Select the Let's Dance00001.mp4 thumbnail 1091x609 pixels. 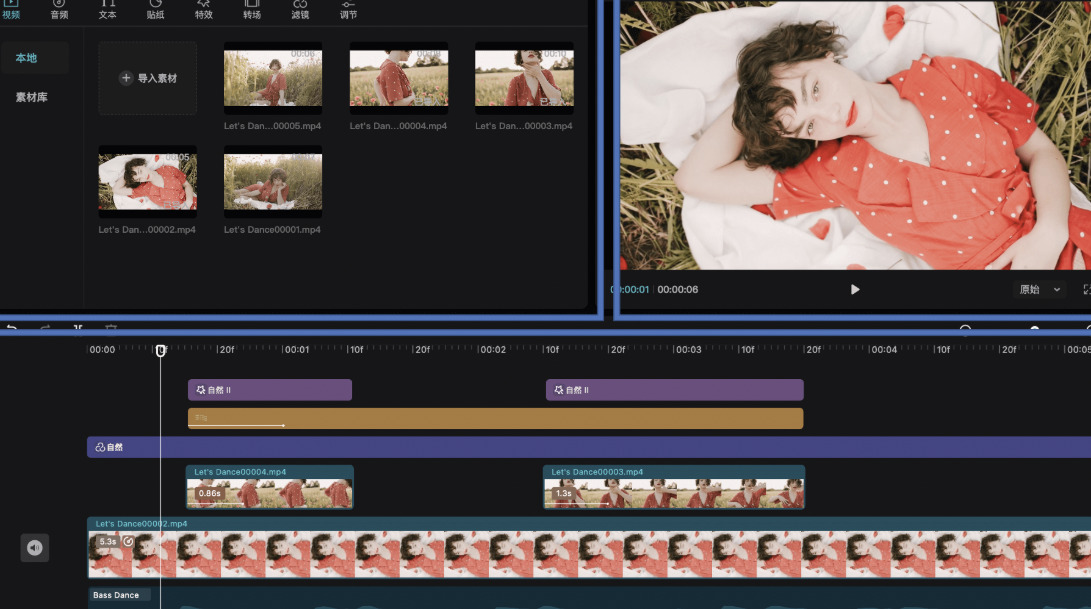(x=273, y=181)
